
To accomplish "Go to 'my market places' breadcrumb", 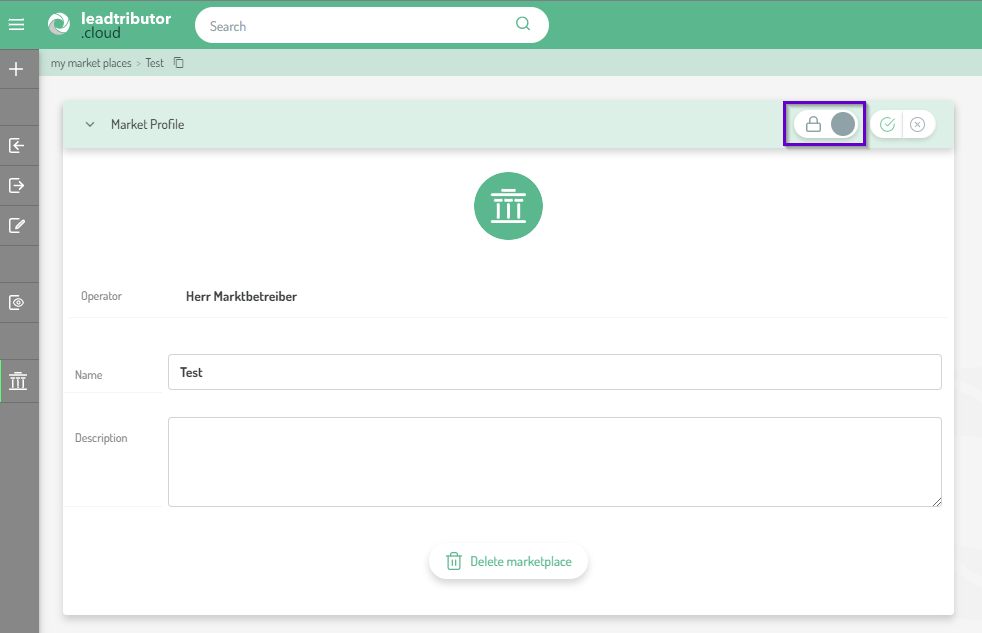I will coord(91,63).
